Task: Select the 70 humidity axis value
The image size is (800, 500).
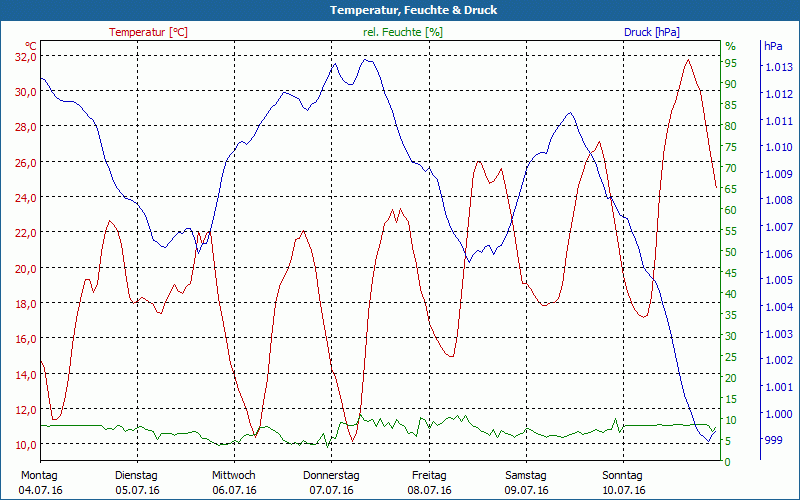Action: point(731,168)
